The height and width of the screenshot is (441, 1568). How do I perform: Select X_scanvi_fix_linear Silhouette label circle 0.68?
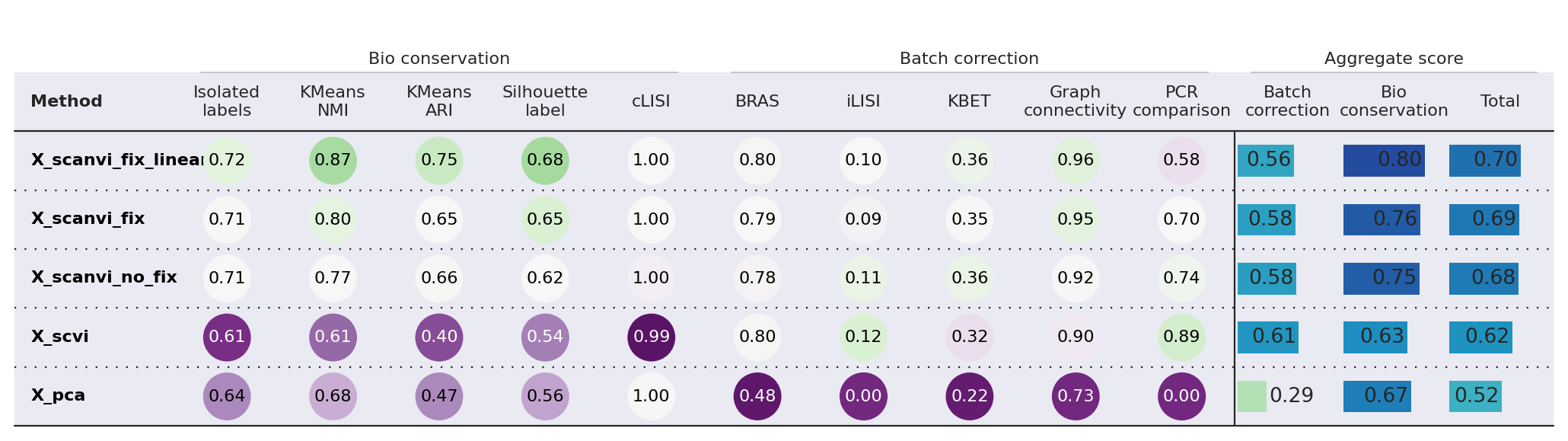pos(545,161)
